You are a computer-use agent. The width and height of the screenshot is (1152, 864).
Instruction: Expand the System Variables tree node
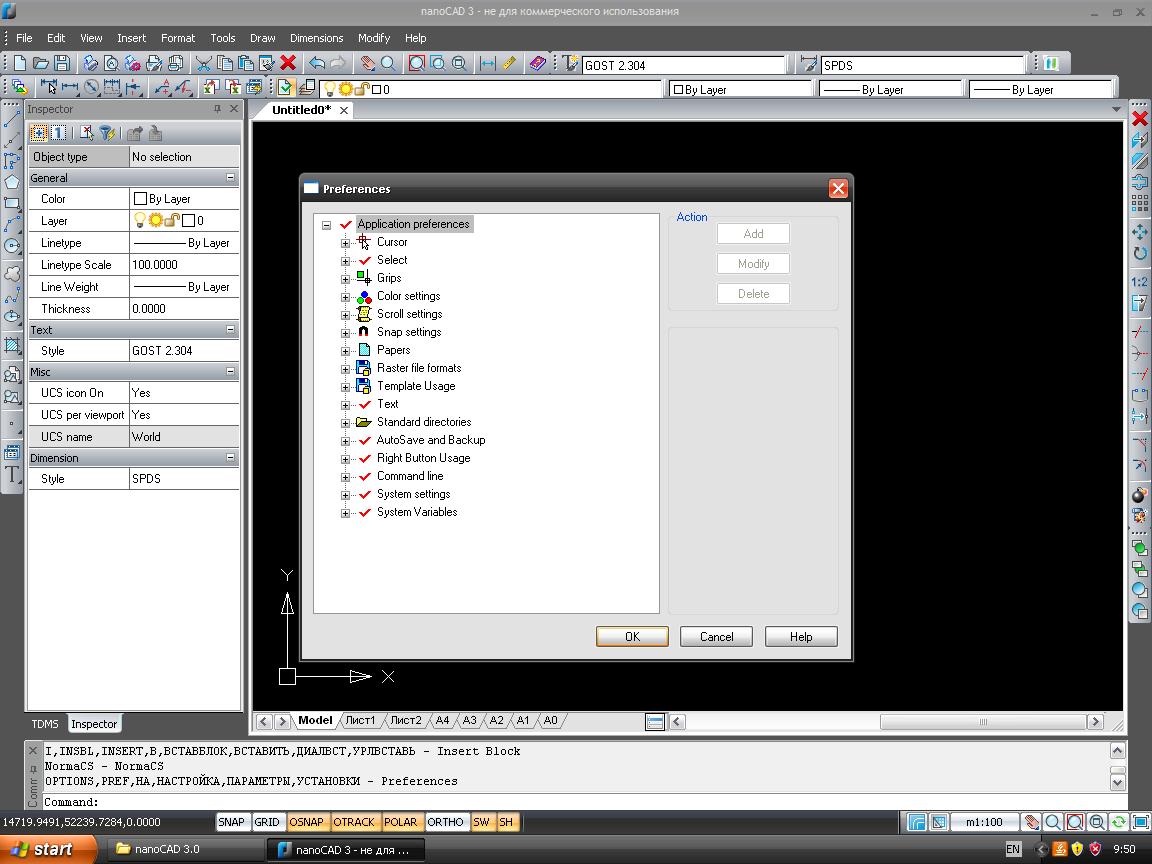pyautogui.click(x=345, y=513)
